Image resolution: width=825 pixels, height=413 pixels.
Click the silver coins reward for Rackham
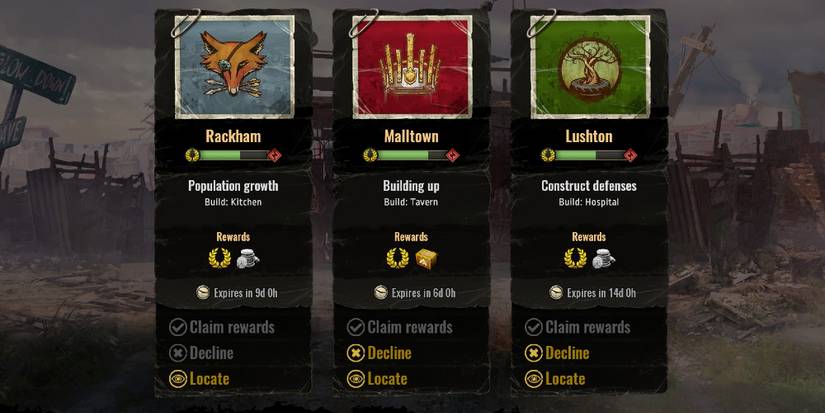pyautogui.click(x=247, y=258)
